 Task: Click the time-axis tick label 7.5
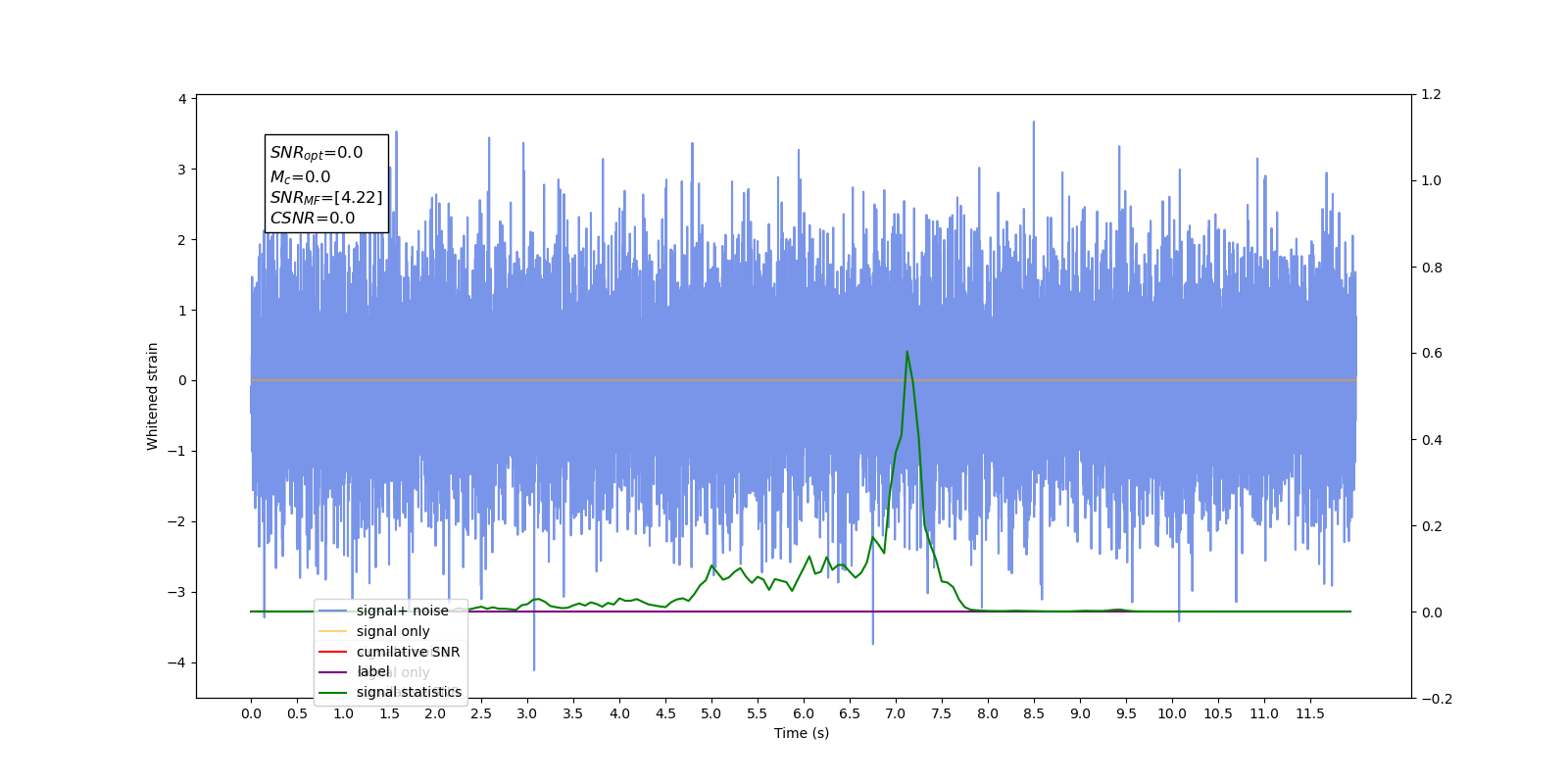pos(942,713)
